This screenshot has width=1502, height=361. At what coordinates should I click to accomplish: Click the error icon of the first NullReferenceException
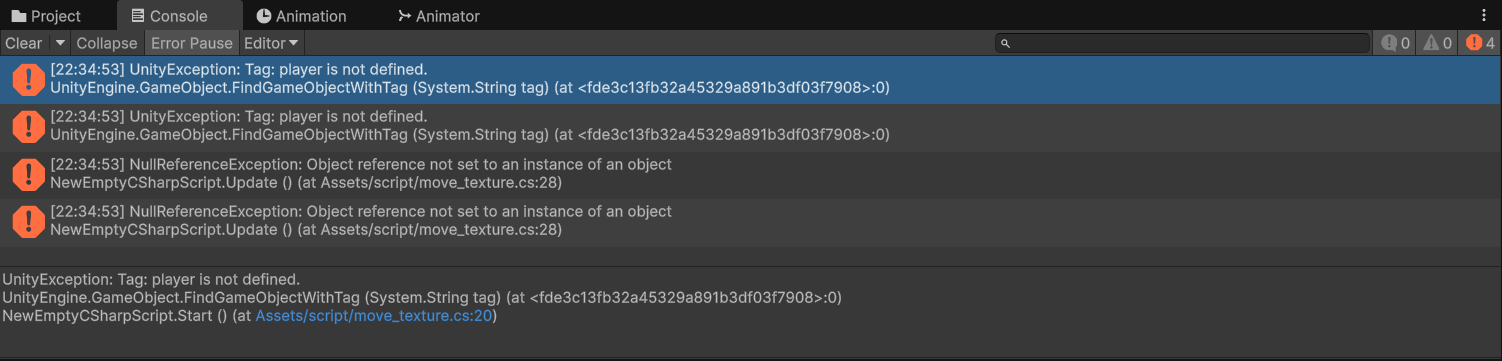coord(28,174)
